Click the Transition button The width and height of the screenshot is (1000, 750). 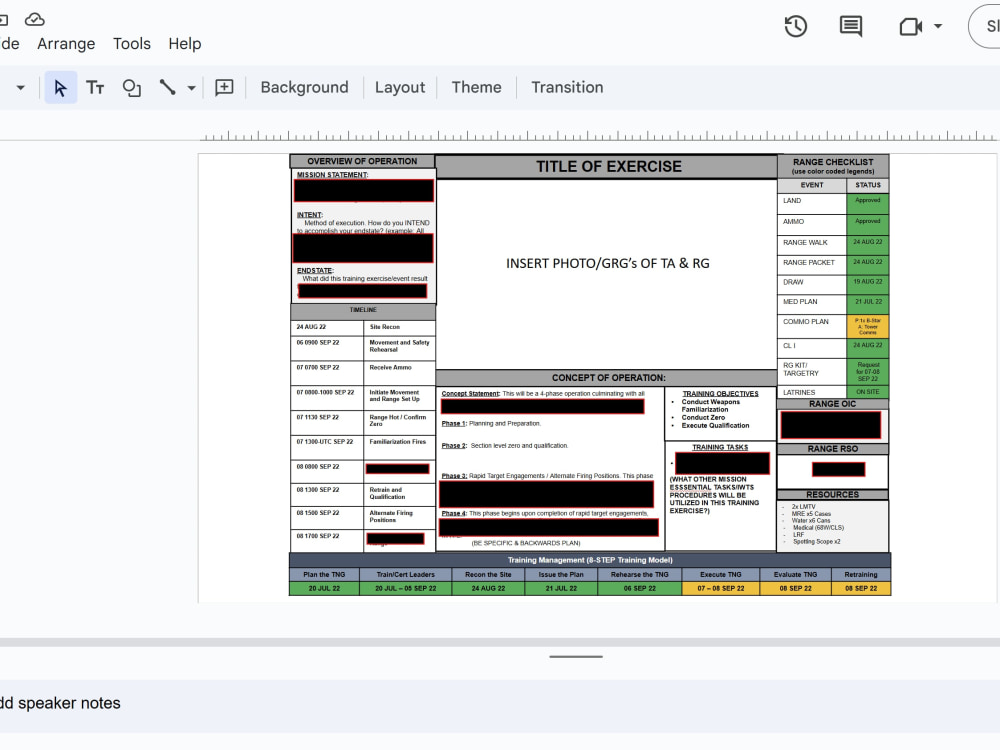click(x=567, y=87)
